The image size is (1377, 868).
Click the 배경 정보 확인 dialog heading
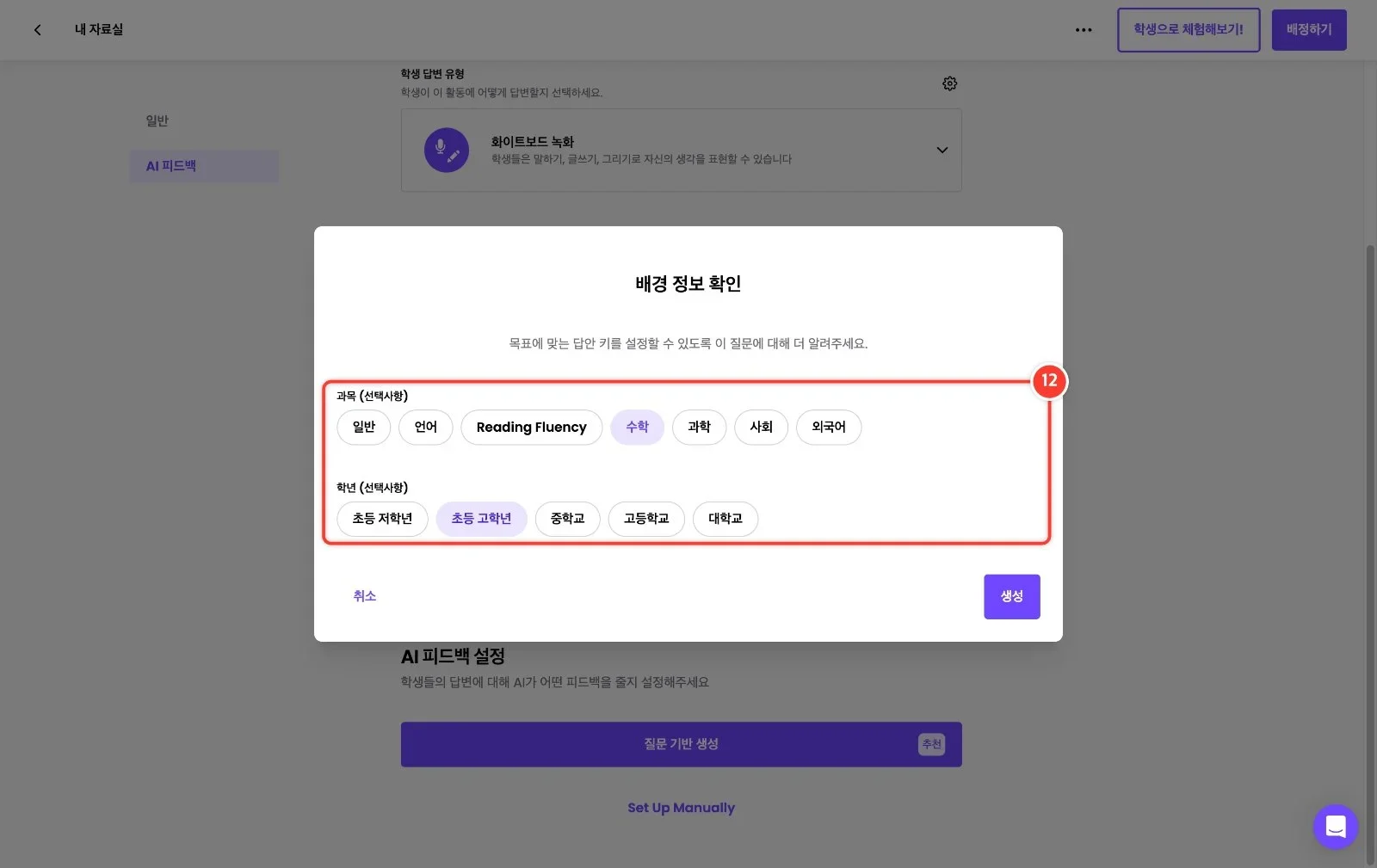pyautogui.click(x=688, y=284)
